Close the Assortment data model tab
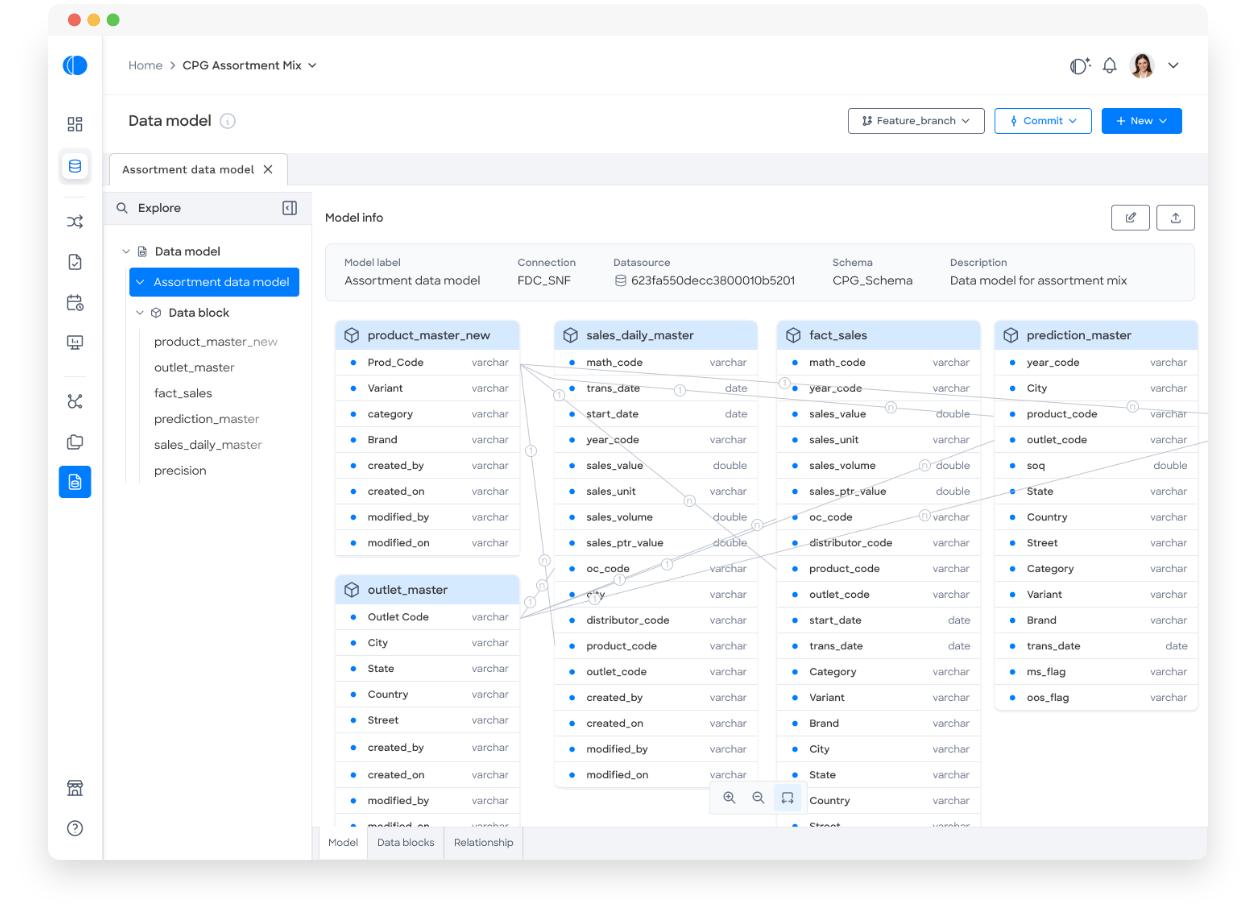This screenshot has height=920, width=1256. 268,169
